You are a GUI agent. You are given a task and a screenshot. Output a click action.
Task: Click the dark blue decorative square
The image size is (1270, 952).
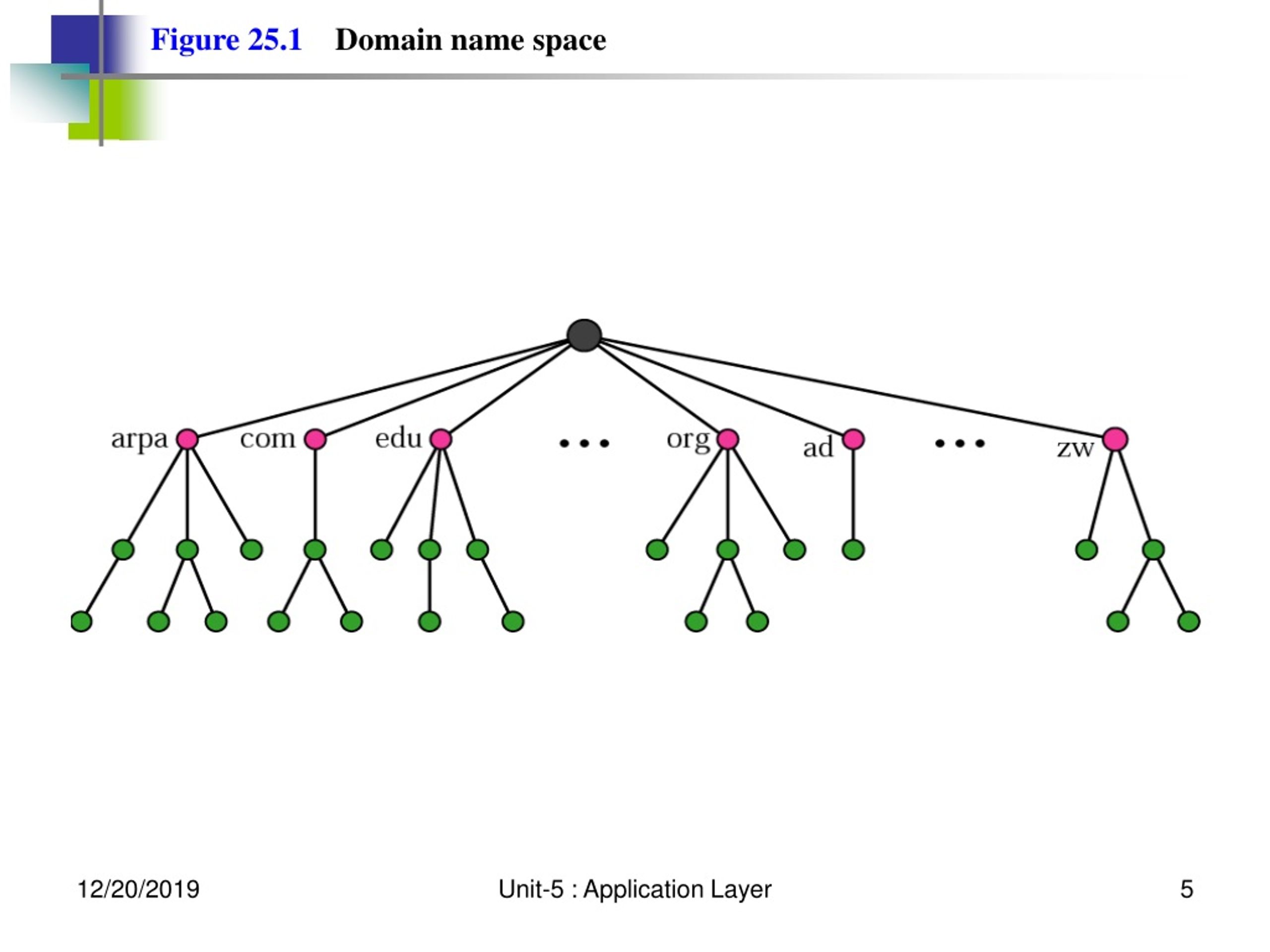pos(74,40)
